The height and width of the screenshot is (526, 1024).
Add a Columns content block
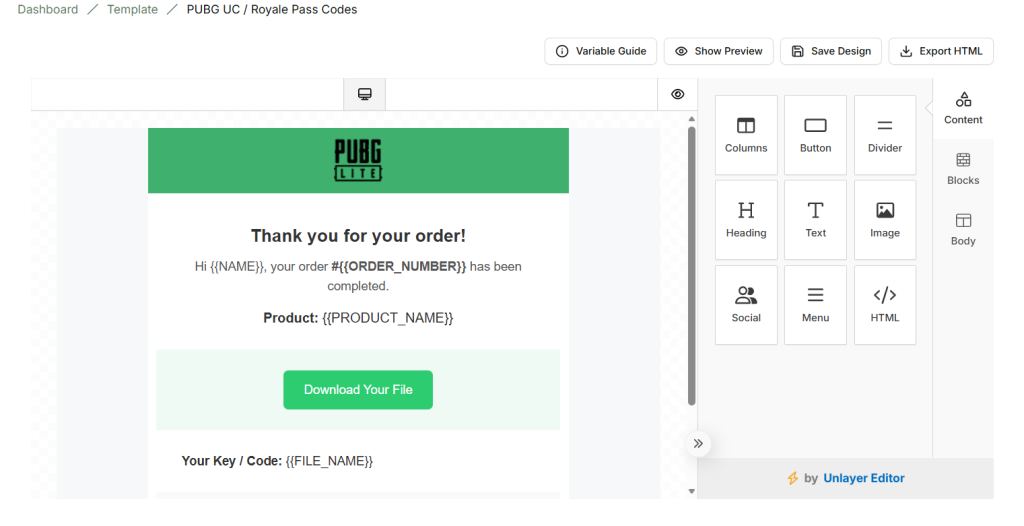point(746,135)
